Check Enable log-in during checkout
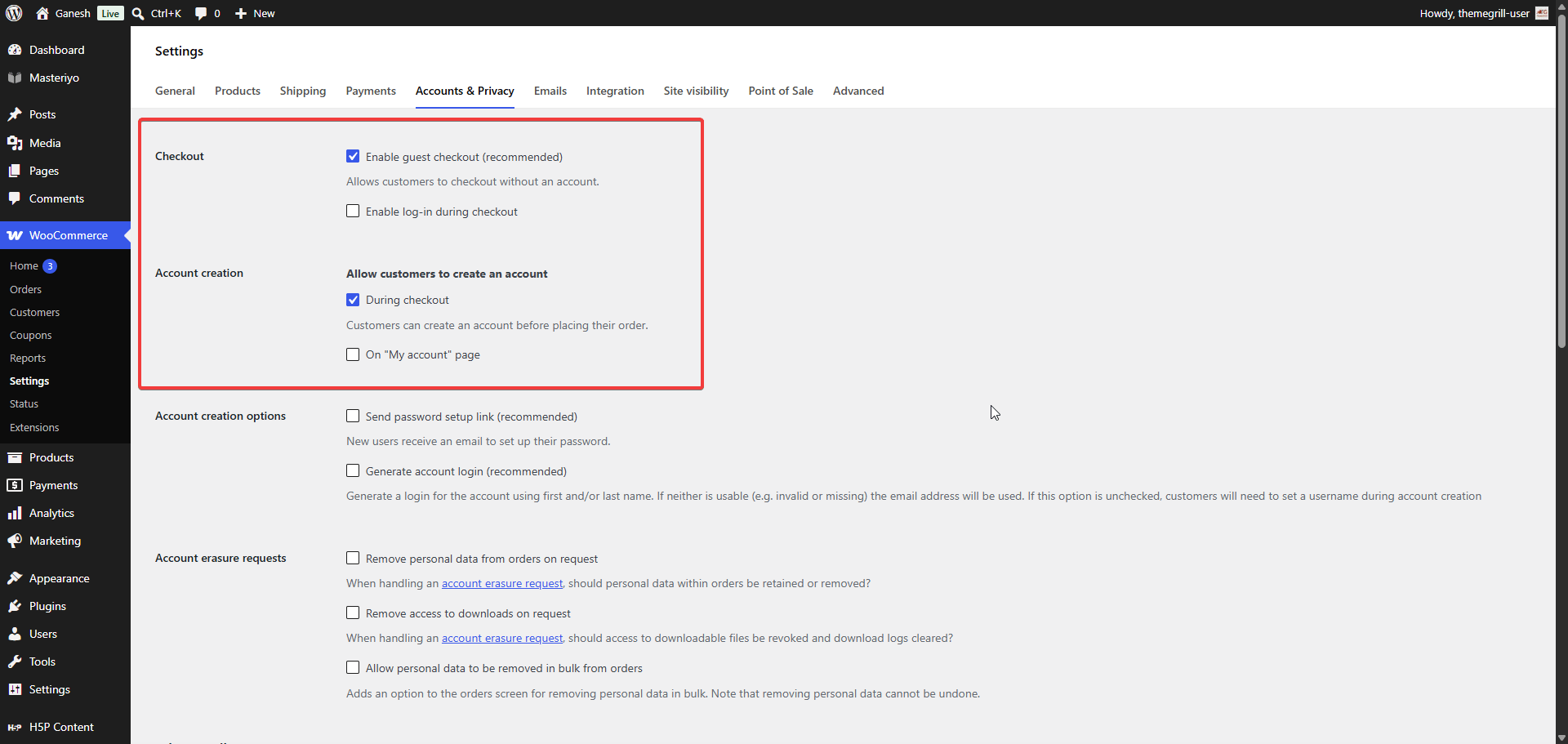The image size is (1568, 744). pos(353,211)
